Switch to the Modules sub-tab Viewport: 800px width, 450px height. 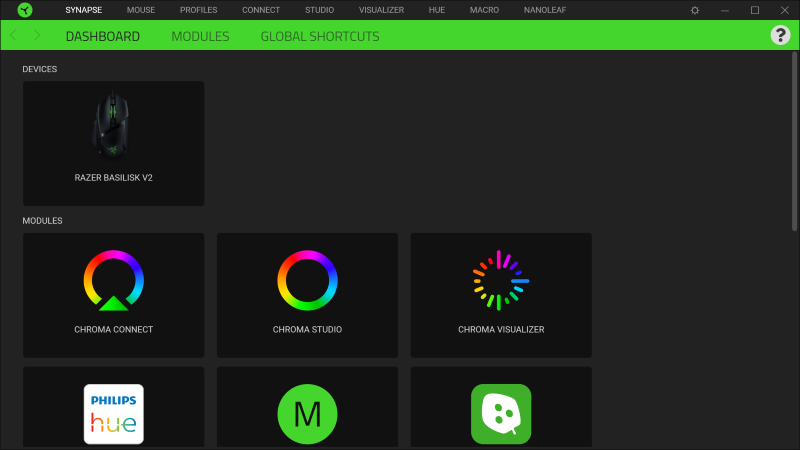coord(200,36)
